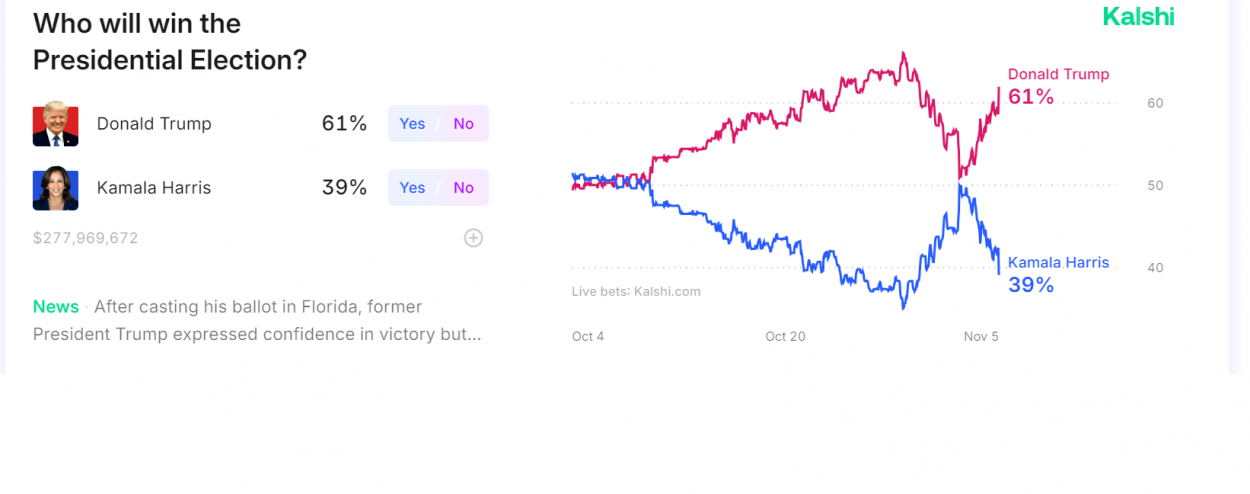
Task: Click the Oct 20 axis date
Action: 785,337
